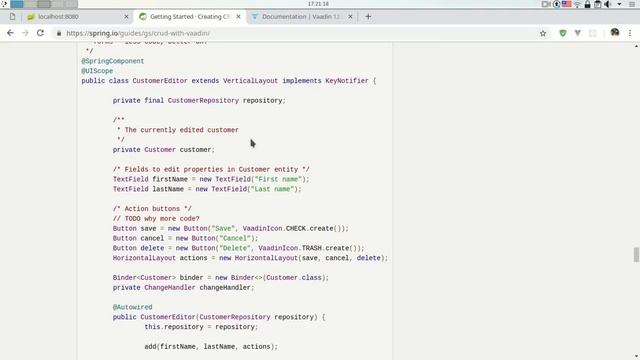This screenshot has height=360, width=640.
Task: Open the Wi-Fi network tray icon
Action: point(577,4)
